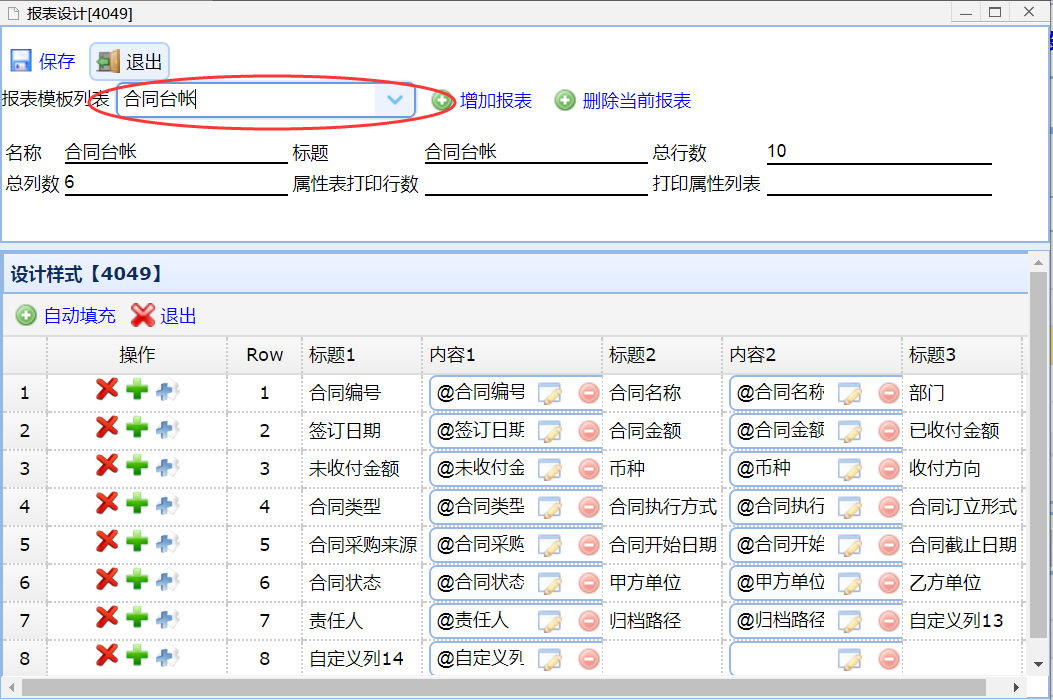
Task: Click the 合同采购来源 title cell
Action: 363,545
